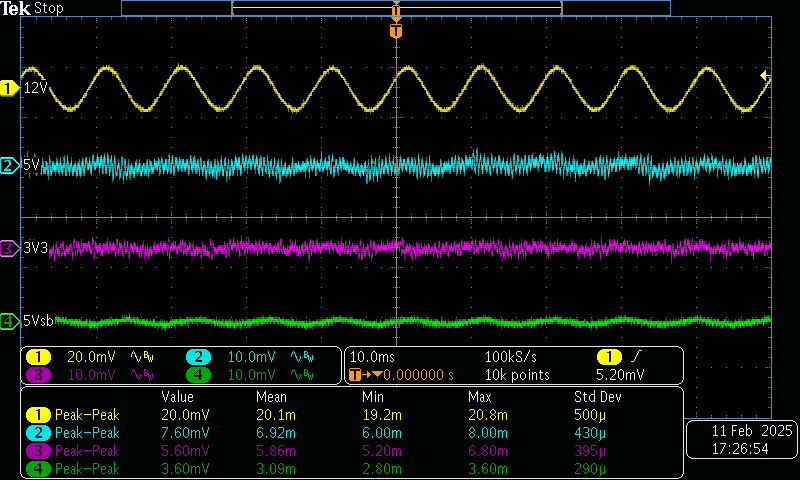
Task: Click channel 1 bandwidth limit coupling icon
Action: click(x=143, y=357)
